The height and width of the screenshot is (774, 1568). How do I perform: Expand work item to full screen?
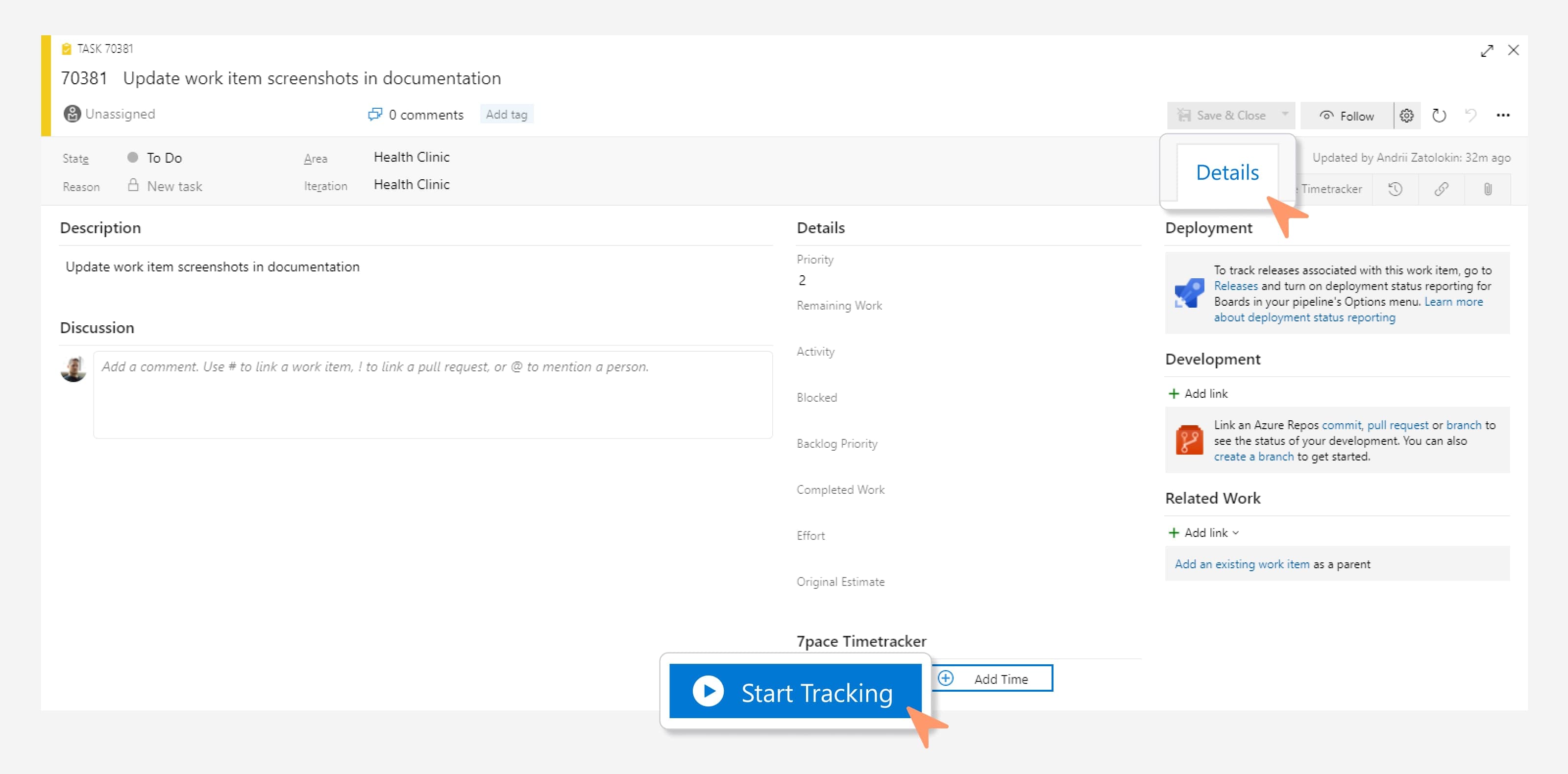[x=1487, y=50]
